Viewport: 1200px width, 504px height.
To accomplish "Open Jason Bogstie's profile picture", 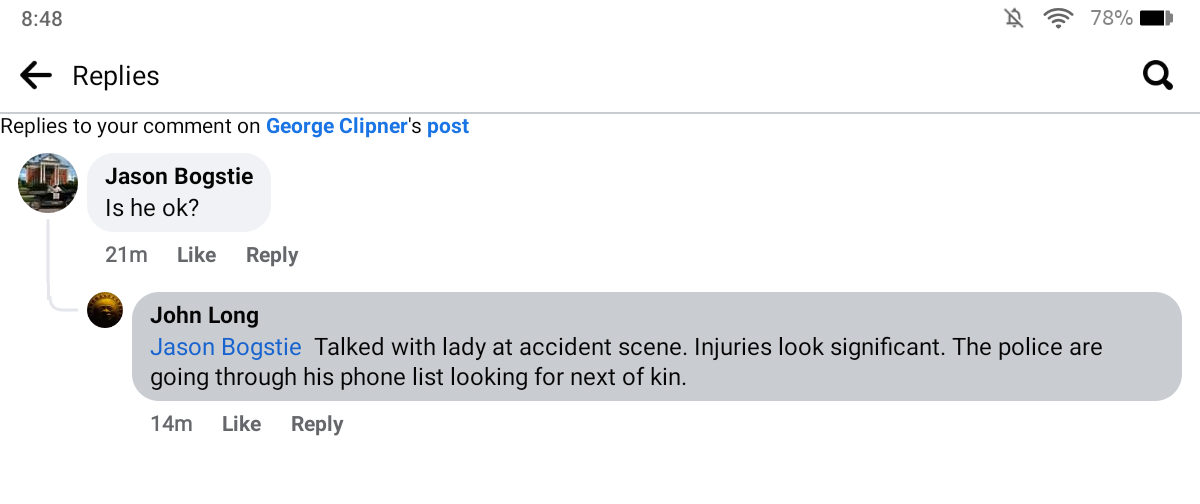I will coord(48,183).
